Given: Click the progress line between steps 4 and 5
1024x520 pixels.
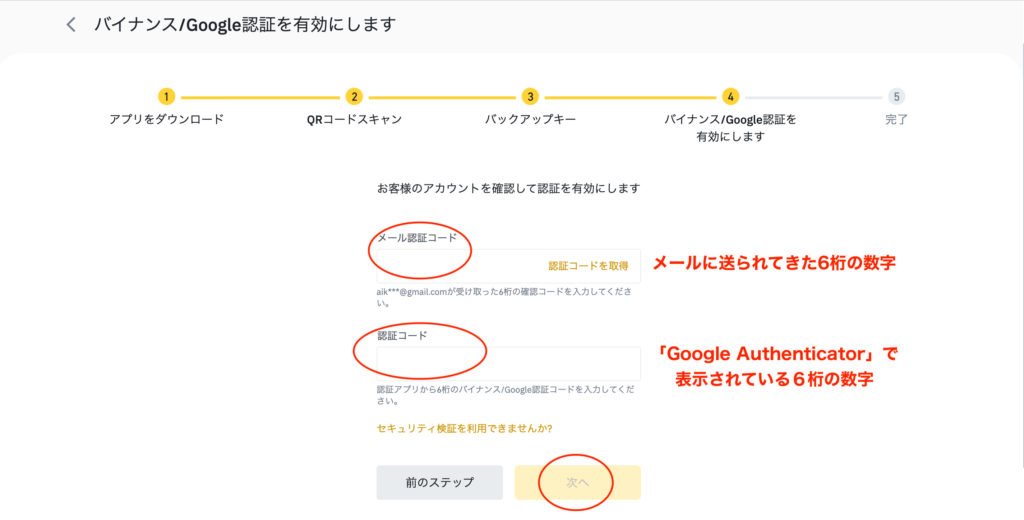Looking at the screenshot, I should pyautogui.click(x=813, y=97).
